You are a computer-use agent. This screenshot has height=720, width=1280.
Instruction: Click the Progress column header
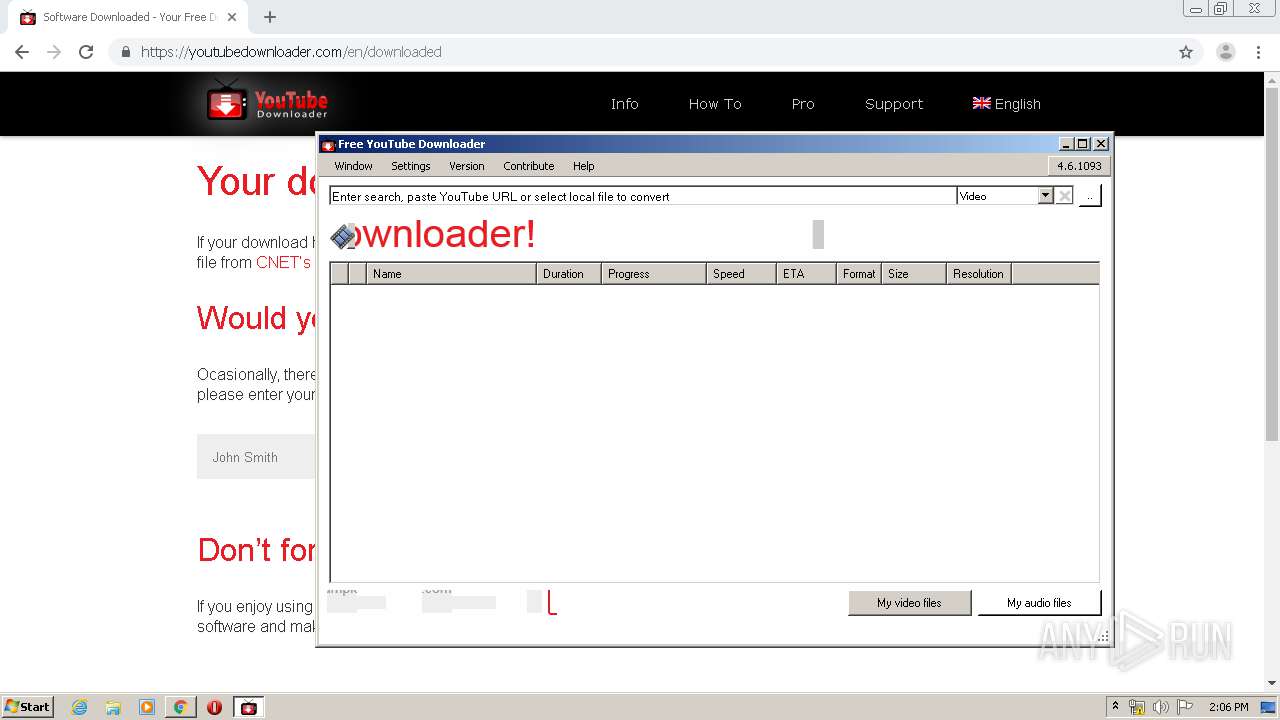click(x=654, y=273)
